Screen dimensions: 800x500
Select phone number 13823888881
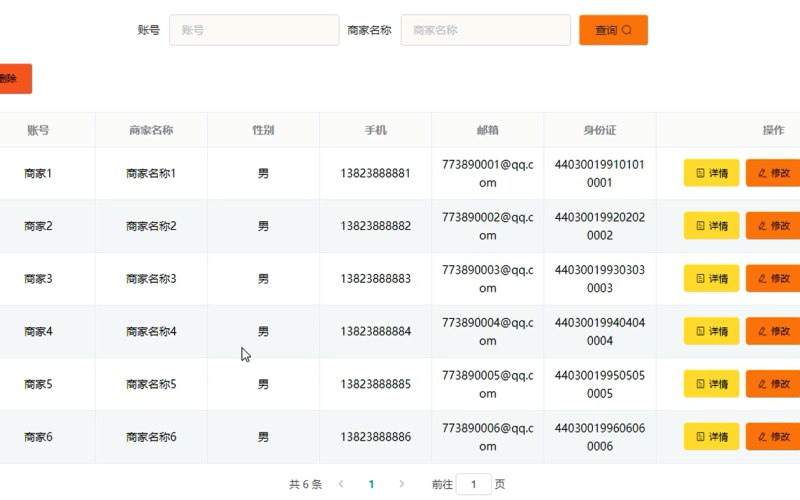[x=376, y=173]
